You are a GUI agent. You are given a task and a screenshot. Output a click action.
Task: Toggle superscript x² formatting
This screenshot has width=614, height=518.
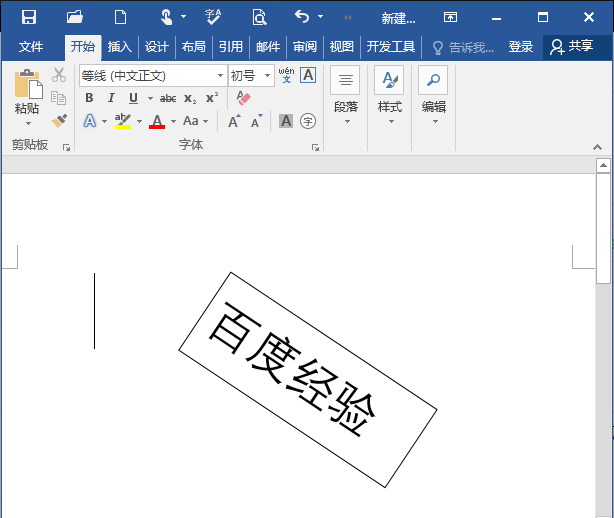pyautogui.click(x=212, y=98)
